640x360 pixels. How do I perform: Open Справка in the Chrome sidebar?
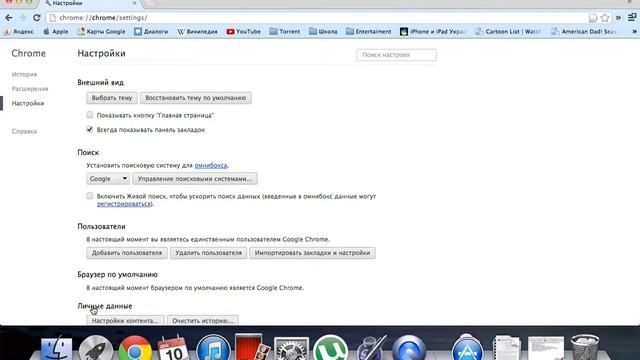[24, 131]
